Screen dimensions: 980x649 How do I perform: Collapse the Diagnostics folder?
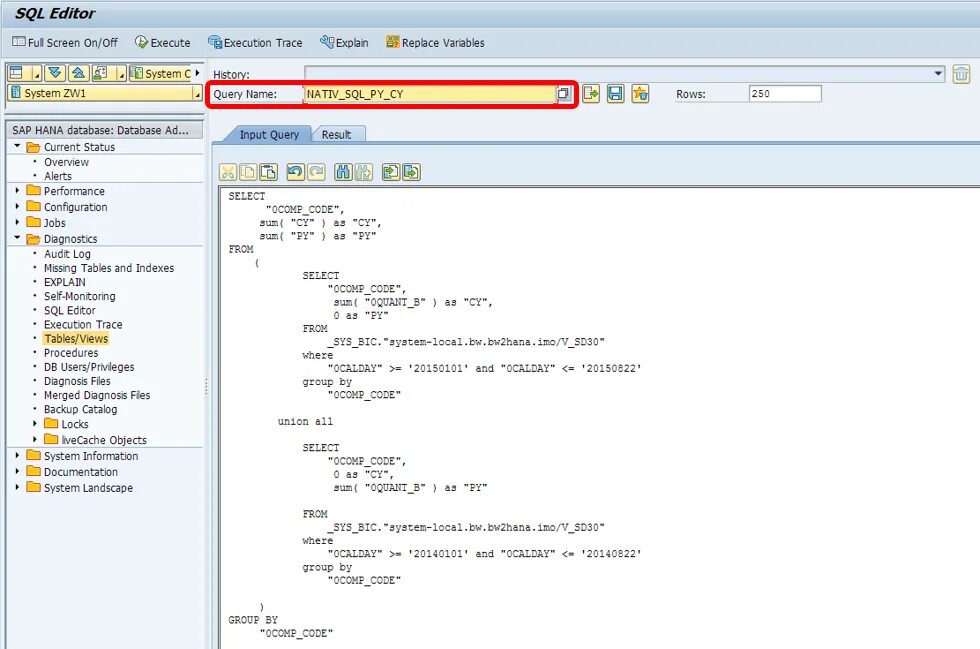pyautogui.click(x=17, y=238)
